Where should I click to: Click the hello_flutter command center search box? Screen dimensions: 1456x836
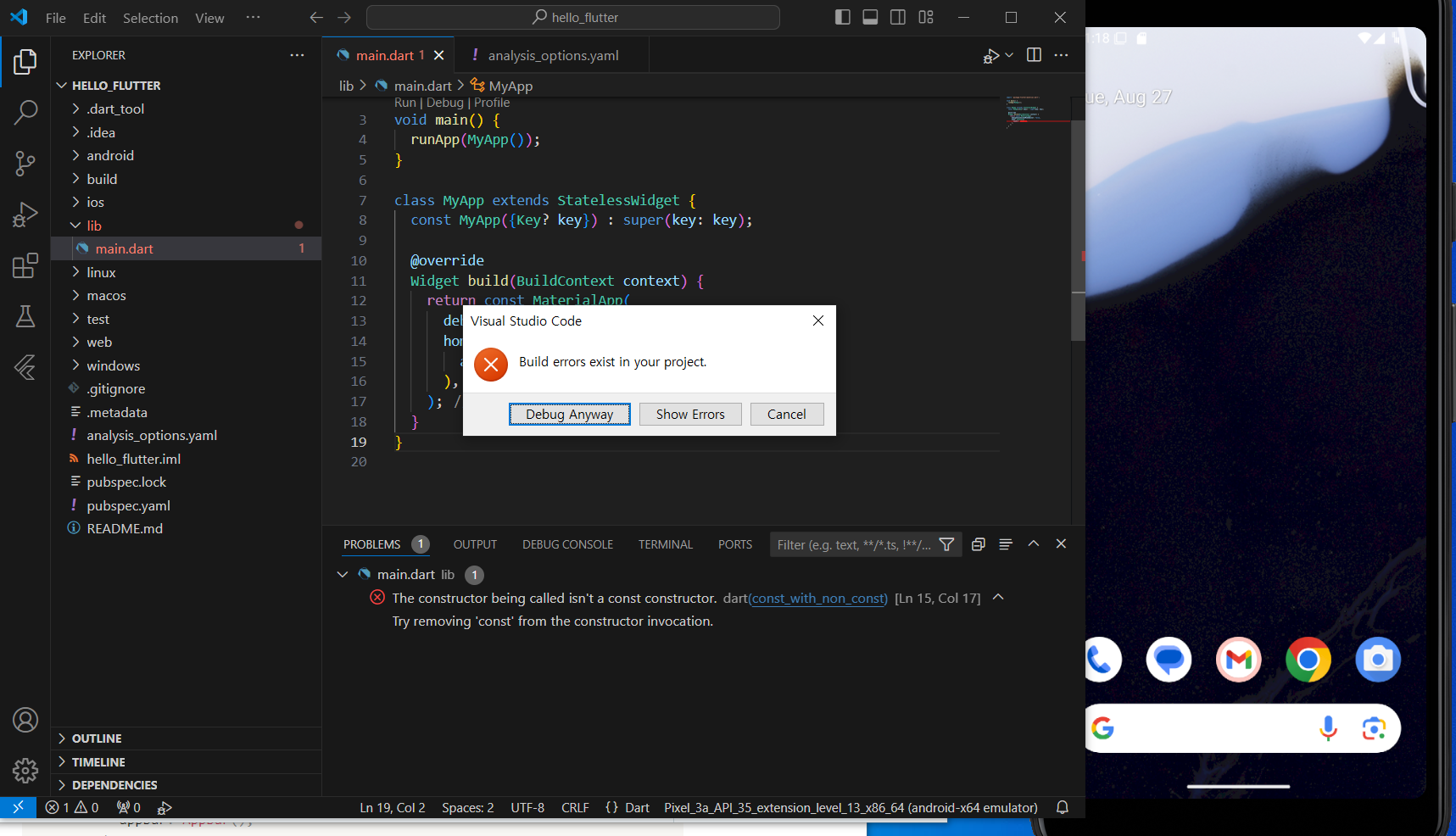click(573, 17)
